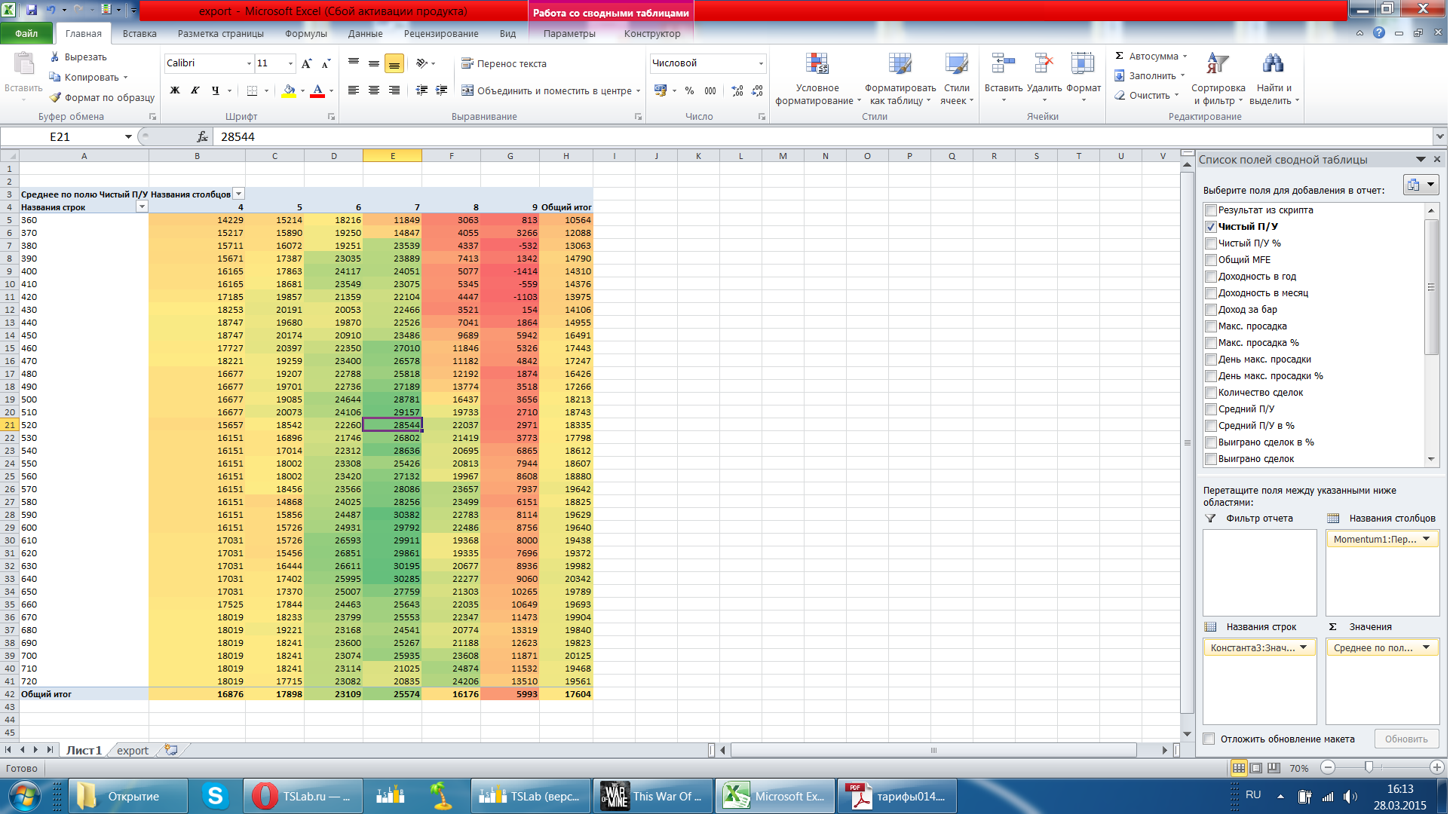Click the percent style number format
This screenshot has height=814, width=1456.
click(x=689, y=90)
